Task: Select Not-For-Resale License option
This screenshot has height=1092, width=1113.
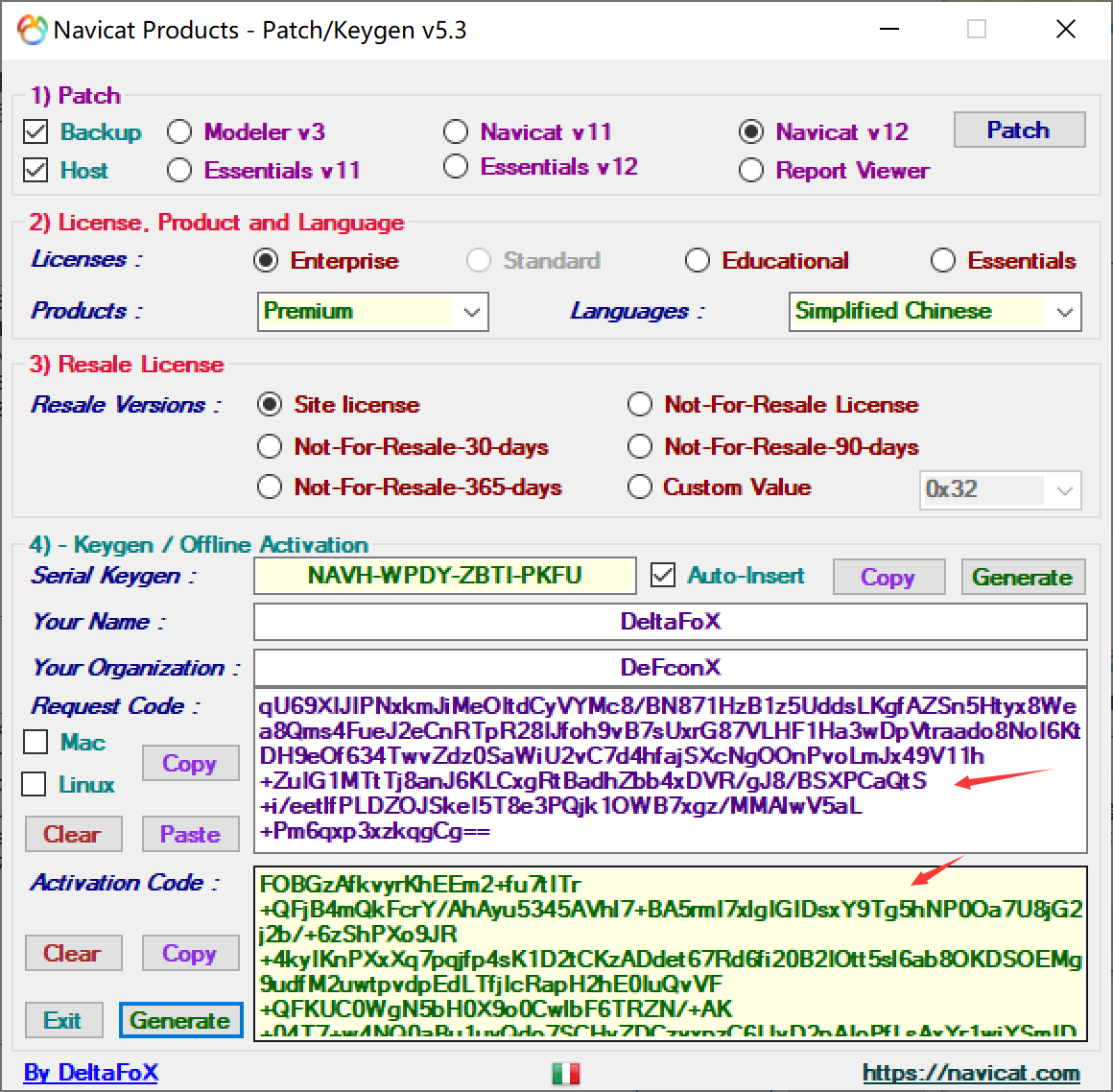Action: [640, 405]
